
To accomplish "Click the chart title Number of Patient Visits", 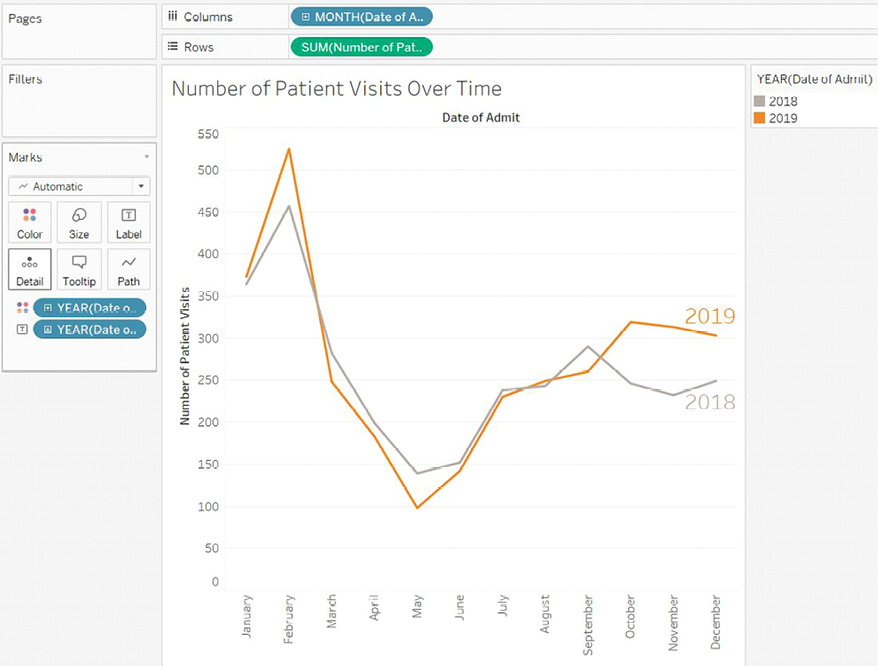I will [336, 89].
